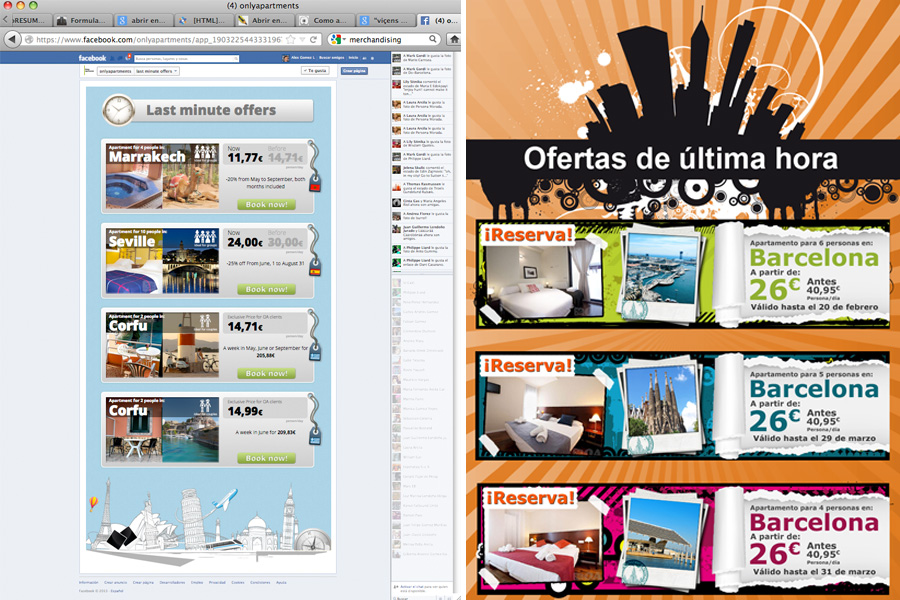This screenshot has height=600, width=900.
Task: Bookmark this page with the star icon
Action: tap(291, 39)
